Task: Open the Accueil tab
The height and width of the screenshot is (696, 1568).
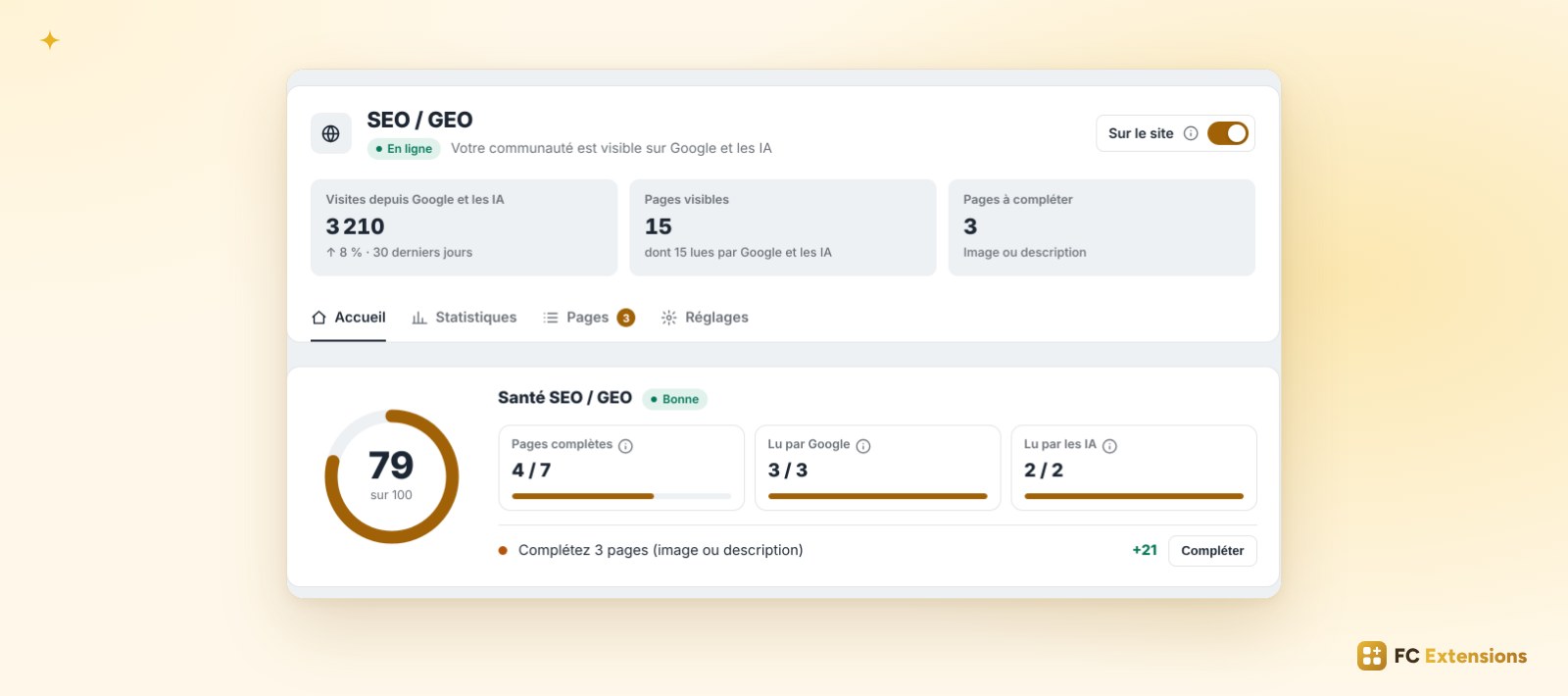Action: [x=348, y=318]
